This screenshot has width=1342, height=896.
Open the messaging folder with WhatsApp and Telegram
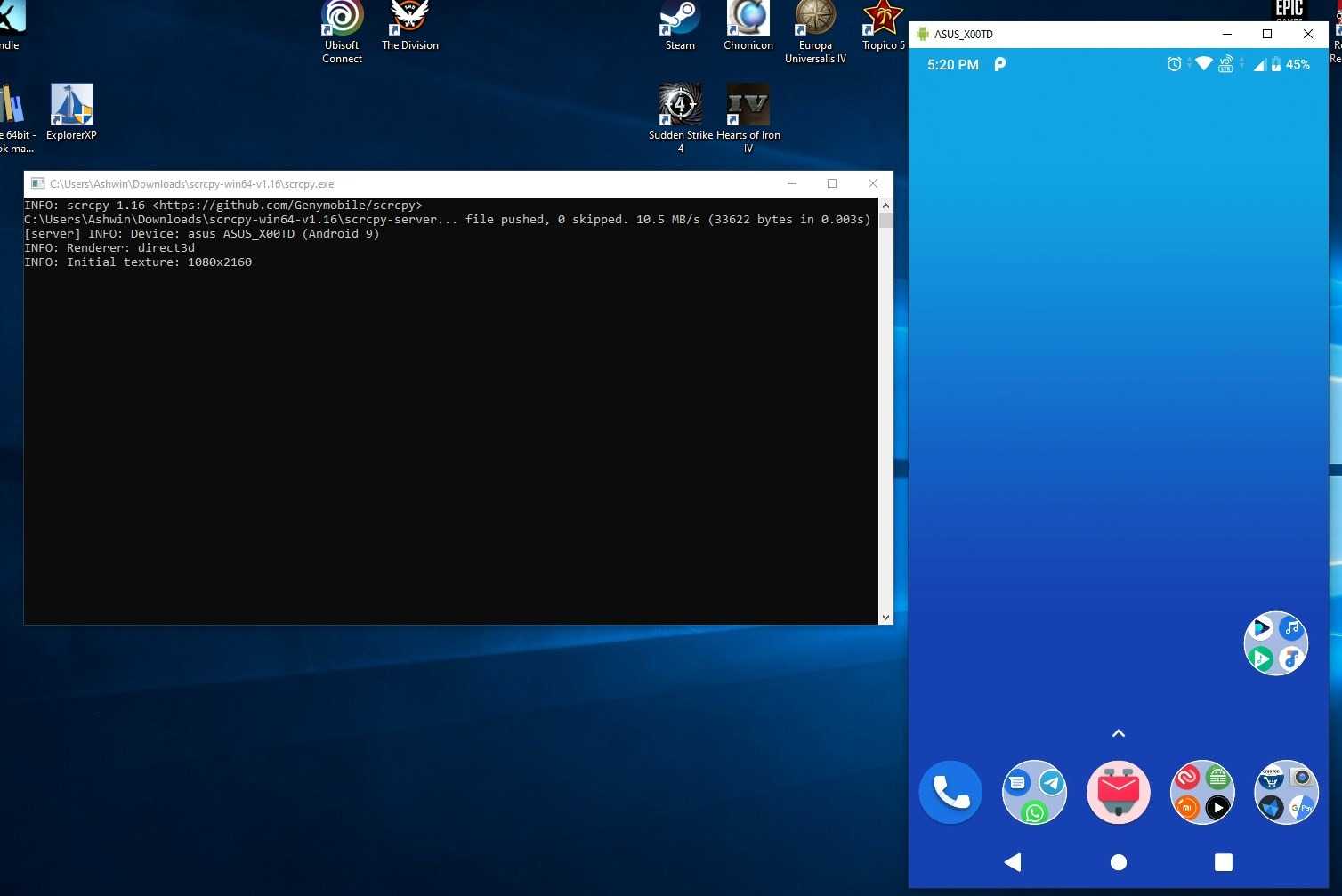(x=1034, y=792)
